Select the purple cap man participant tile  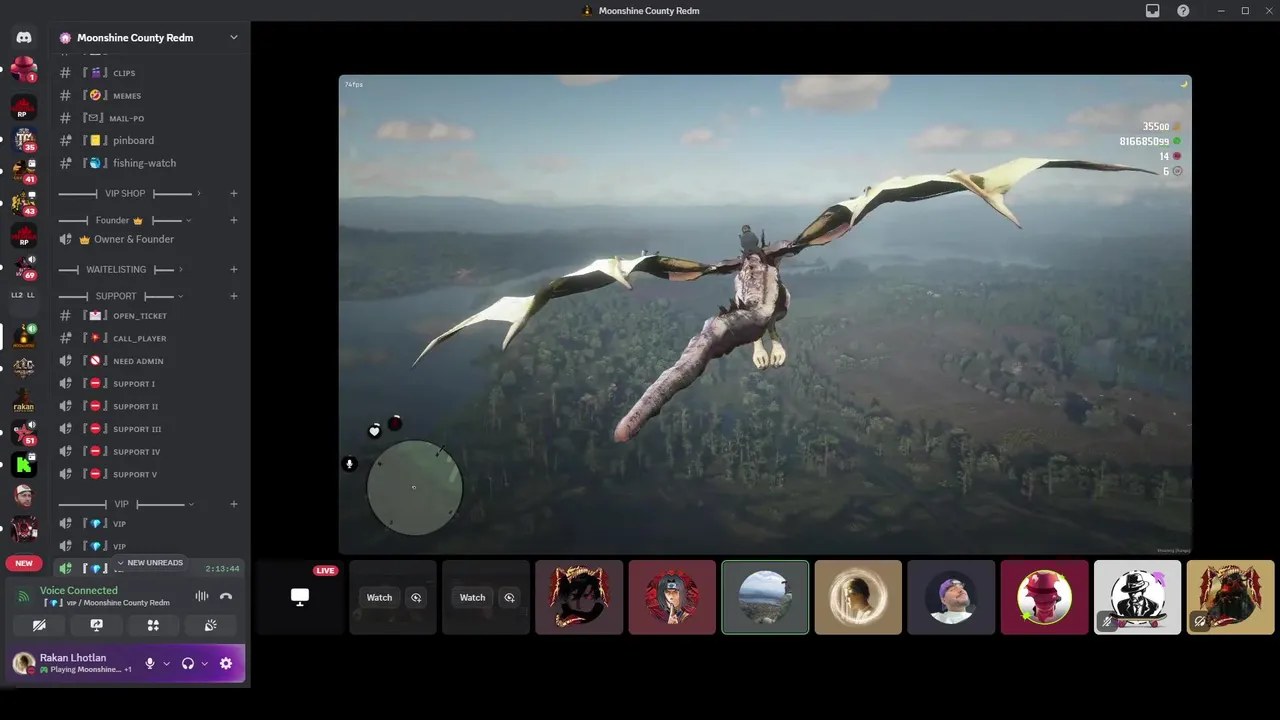click(951, 597)
